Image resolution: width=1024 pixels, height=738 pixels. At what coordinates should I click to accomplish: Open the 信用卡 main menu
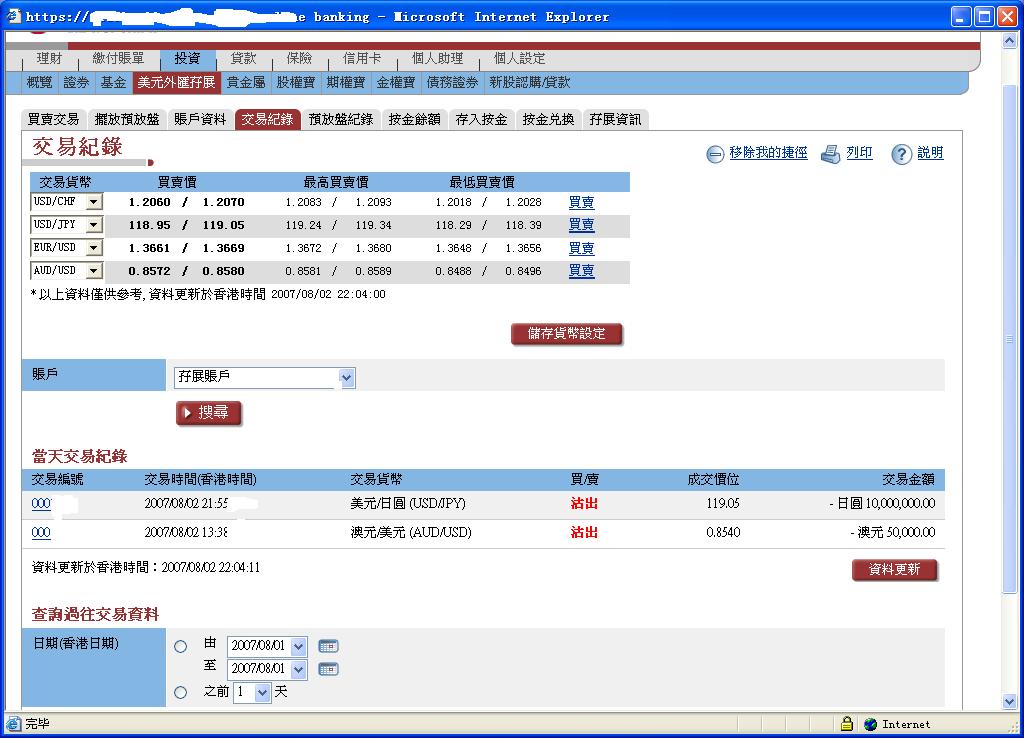[362, 58]
